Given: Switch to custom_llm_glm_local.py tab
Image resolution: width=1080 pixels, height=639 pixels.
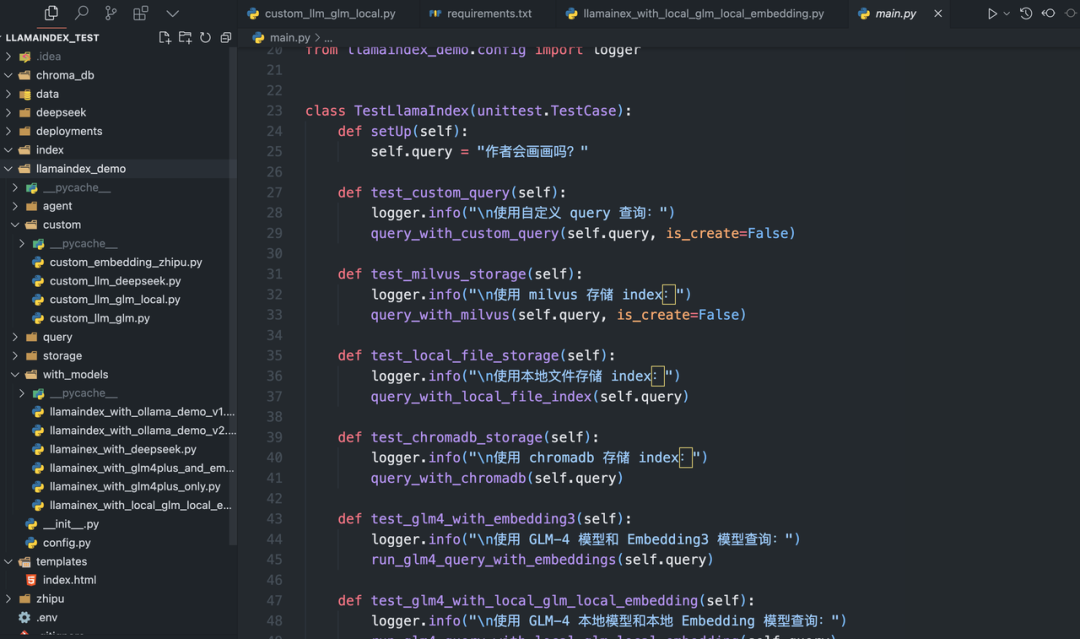Looking at the screenshot, I should click(329, 14).
